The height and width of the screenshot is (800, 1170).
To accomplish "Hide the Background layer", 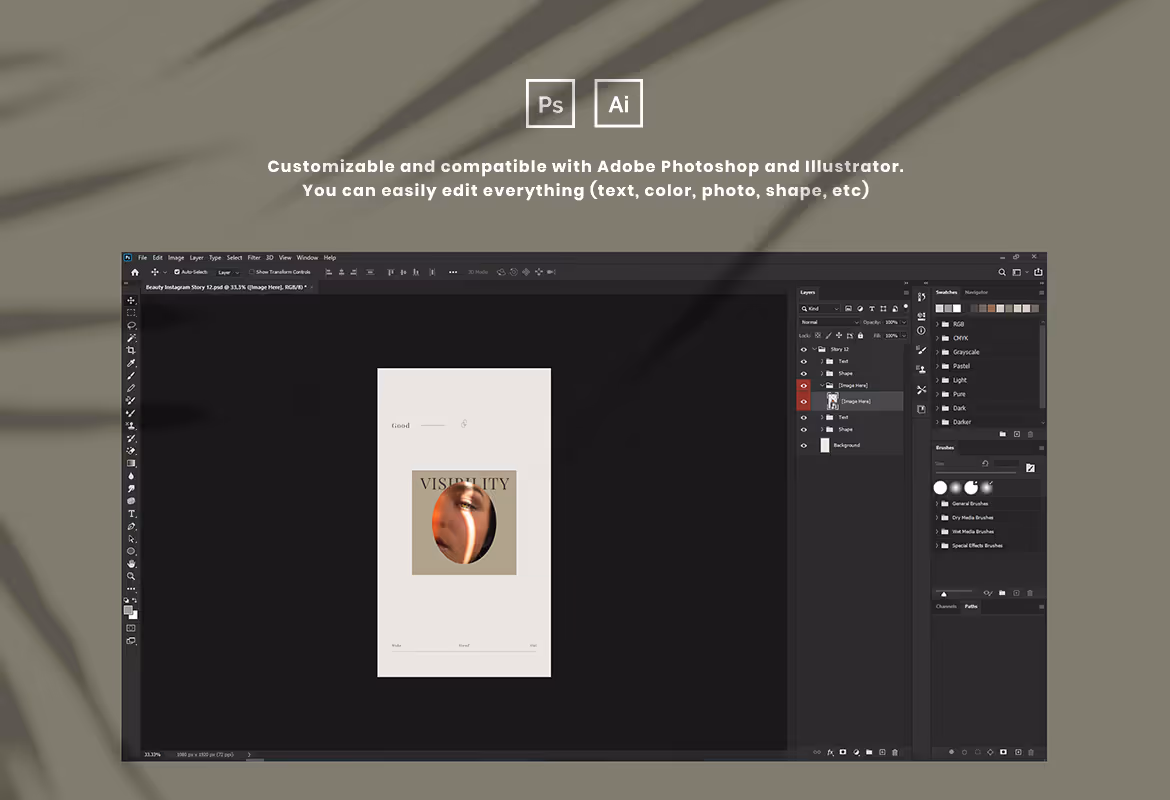I will tap(804, 446).
